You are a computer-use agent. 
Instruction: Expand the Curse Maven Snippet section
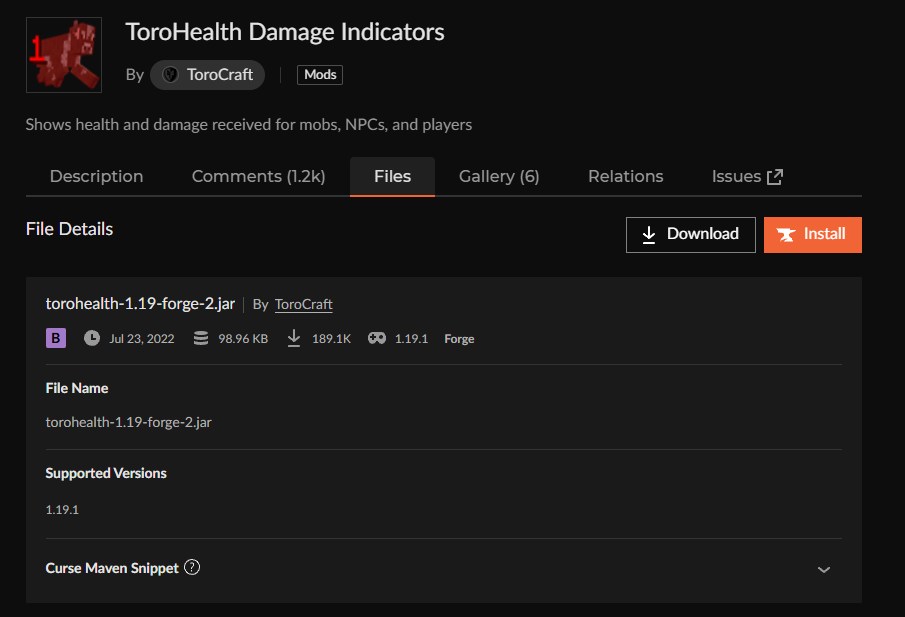824,569
